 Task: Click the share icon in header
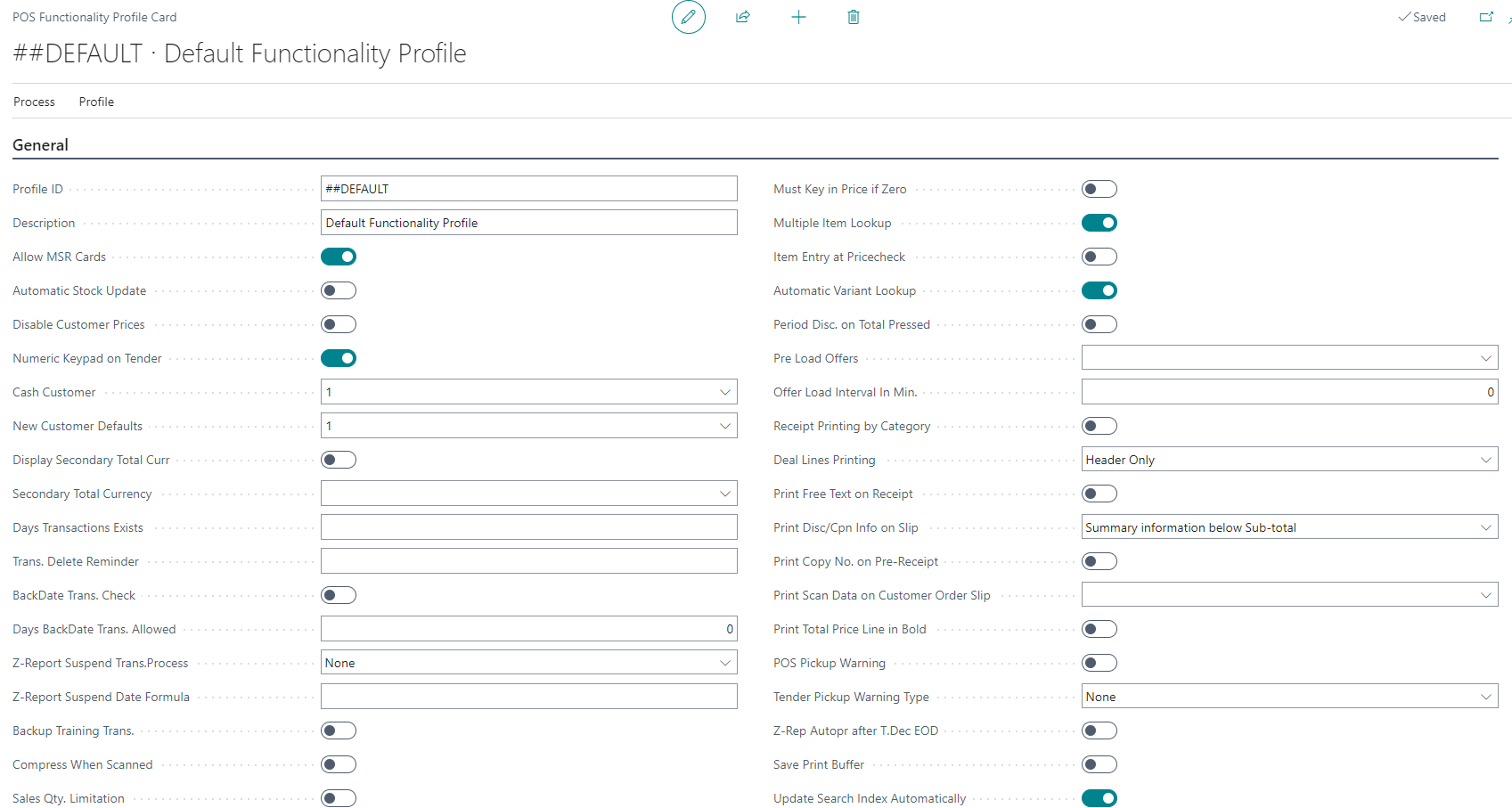pyautogui.click(x=743, y=17)
